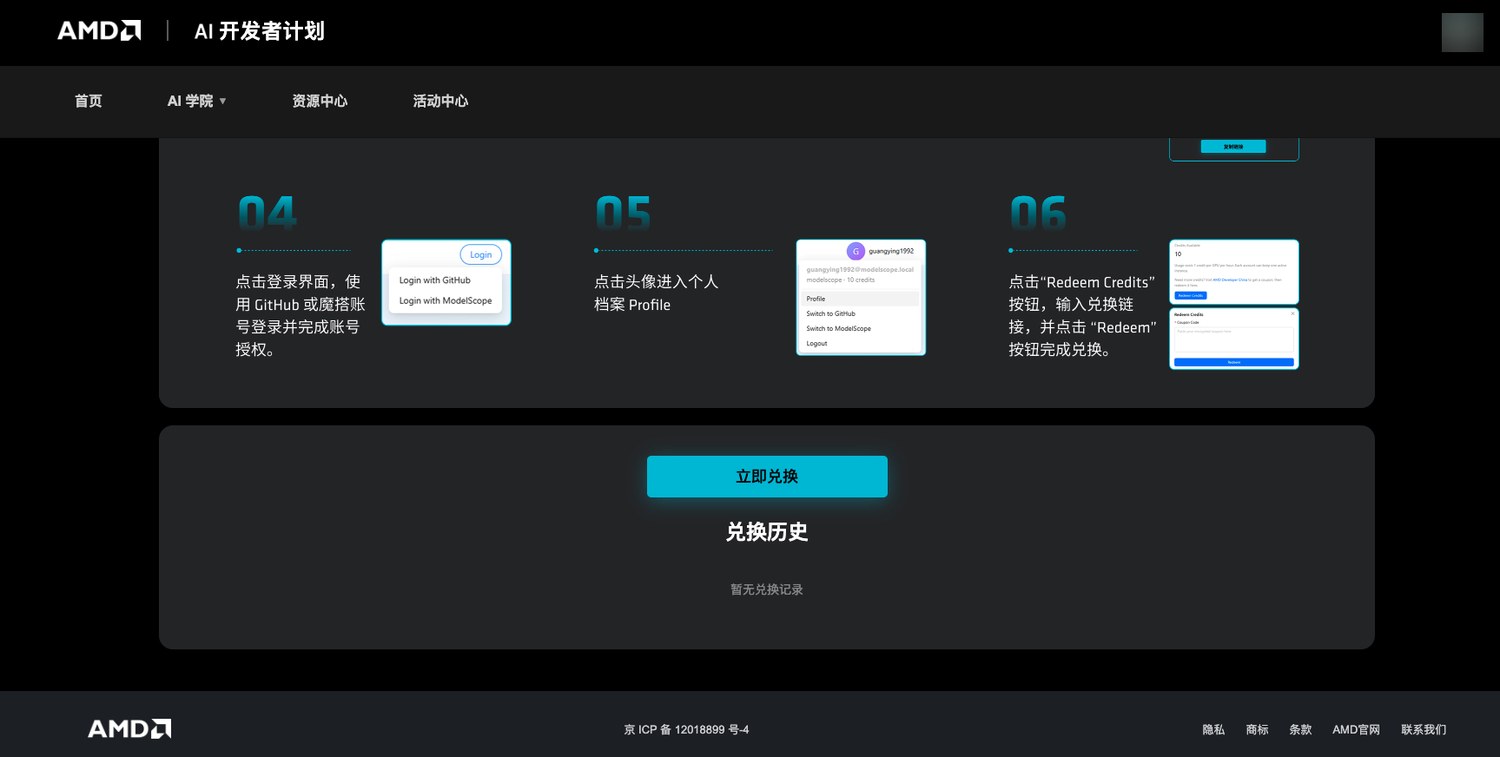Screen dimensions: 1500x757
Task: Open the 联系我们 footer link
Action: click(x=1424, y=730)
